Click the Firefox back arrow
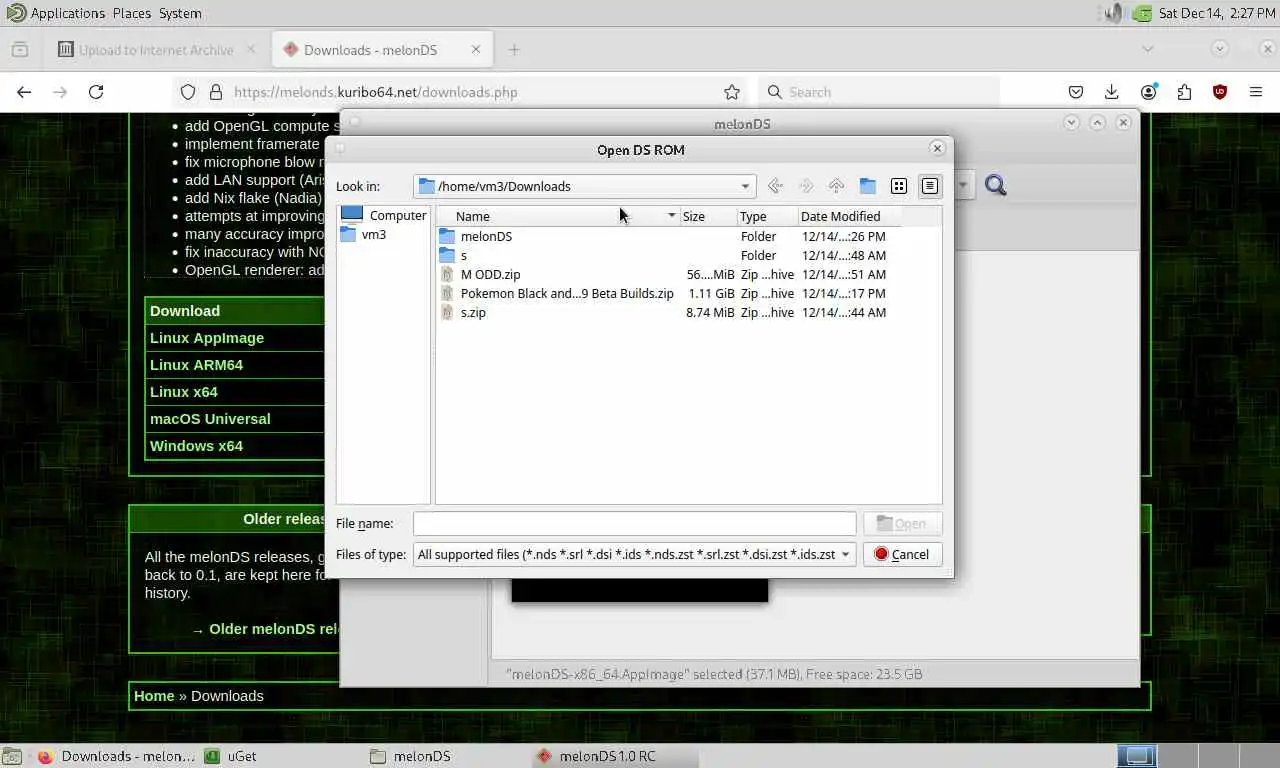 coord(24,92)
